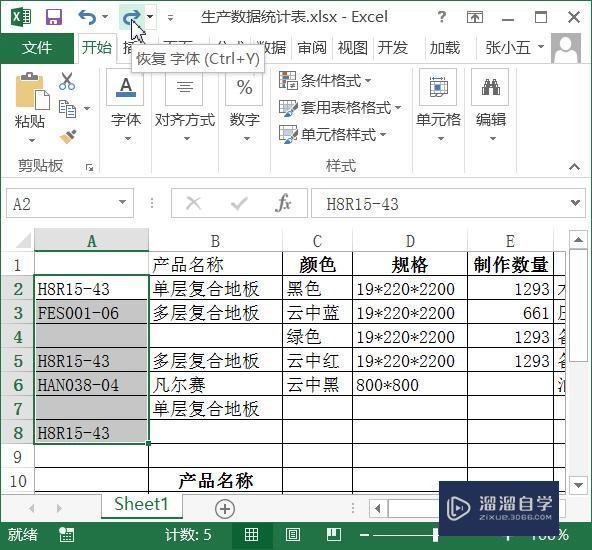The width and height of the screenshot is (592, 550).
Task: Click cell containing 凡尔赛
Action: coord(216,385)
